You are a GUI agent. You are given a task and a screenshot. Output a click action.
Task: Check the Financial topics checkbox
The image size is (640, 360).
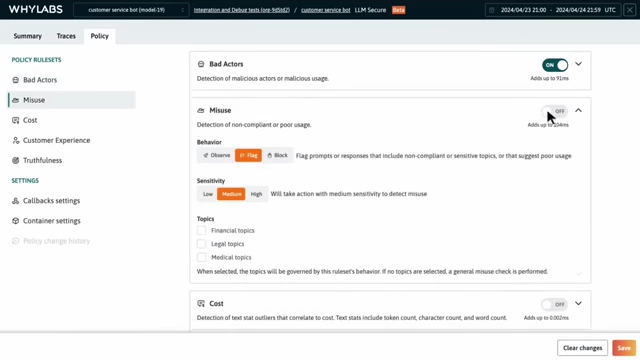pyautogui.click(x=202, y=231)
